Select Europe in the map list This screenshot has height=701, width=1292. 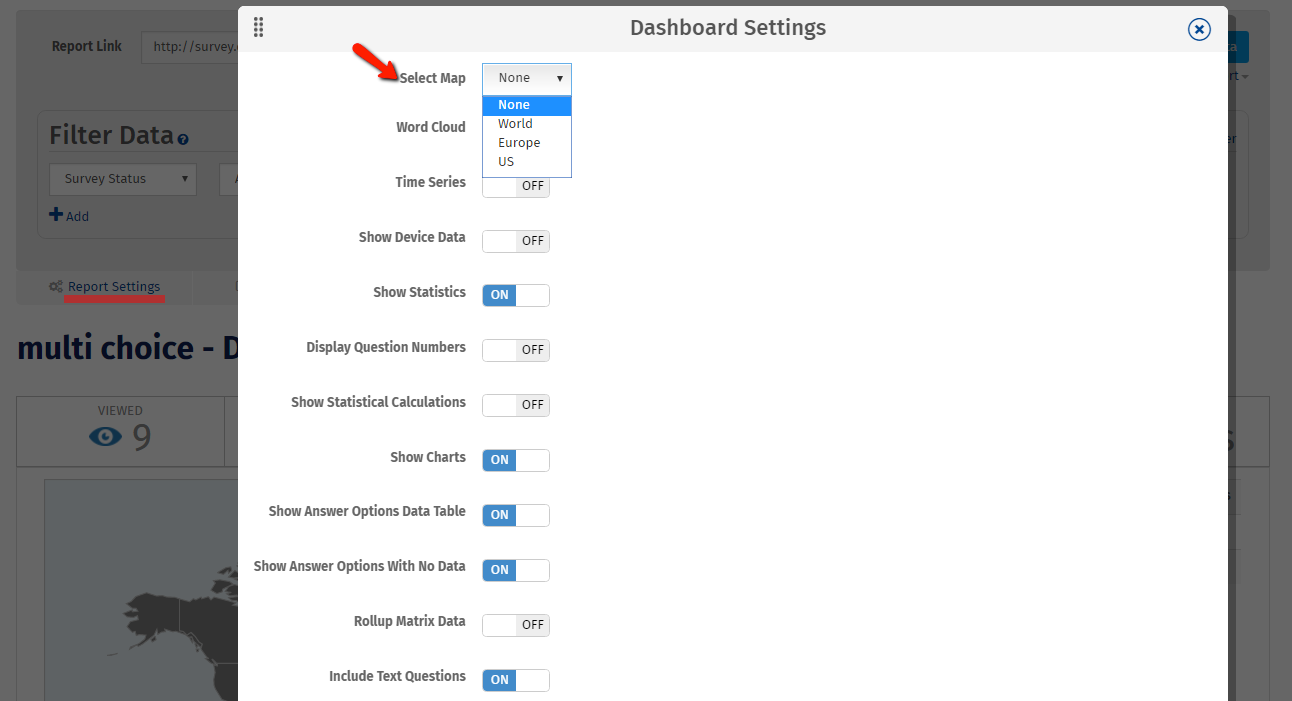(519, 143)
